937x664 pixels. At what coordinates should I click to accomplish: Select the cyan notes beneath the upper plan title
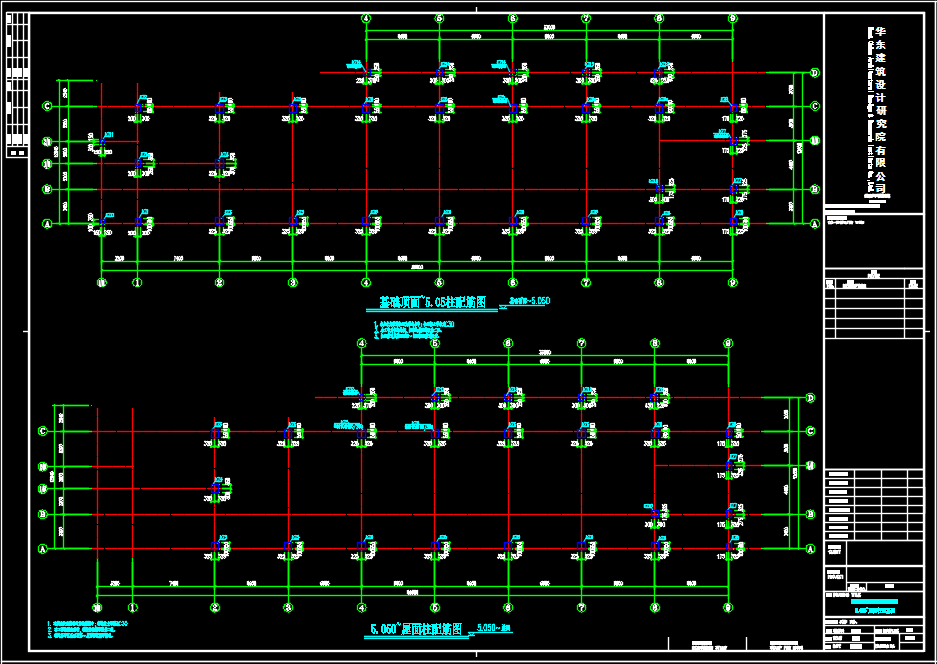point(414,330)
